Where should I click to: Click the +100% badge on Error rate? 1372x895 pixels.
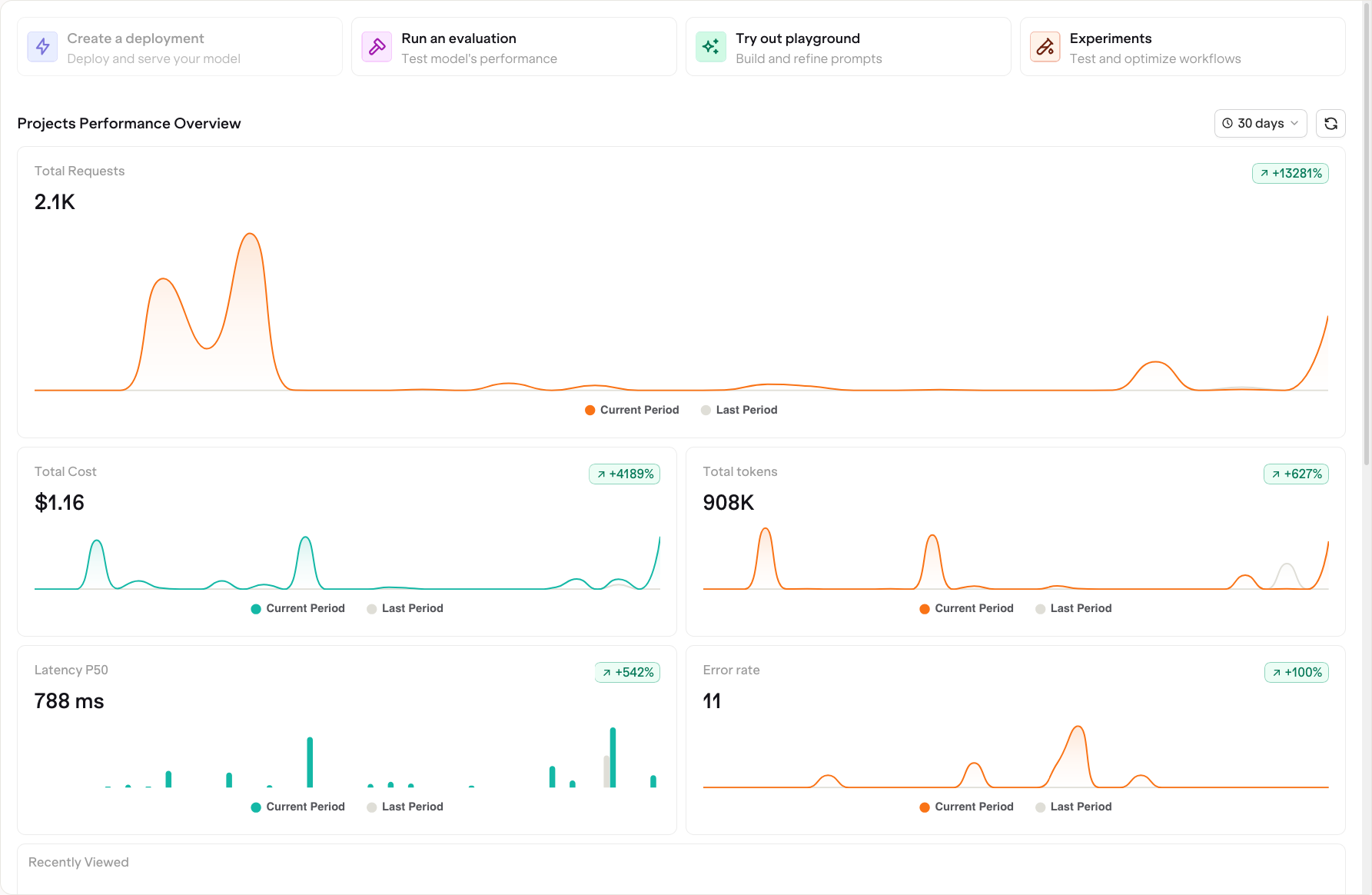tap(1296, 672)
